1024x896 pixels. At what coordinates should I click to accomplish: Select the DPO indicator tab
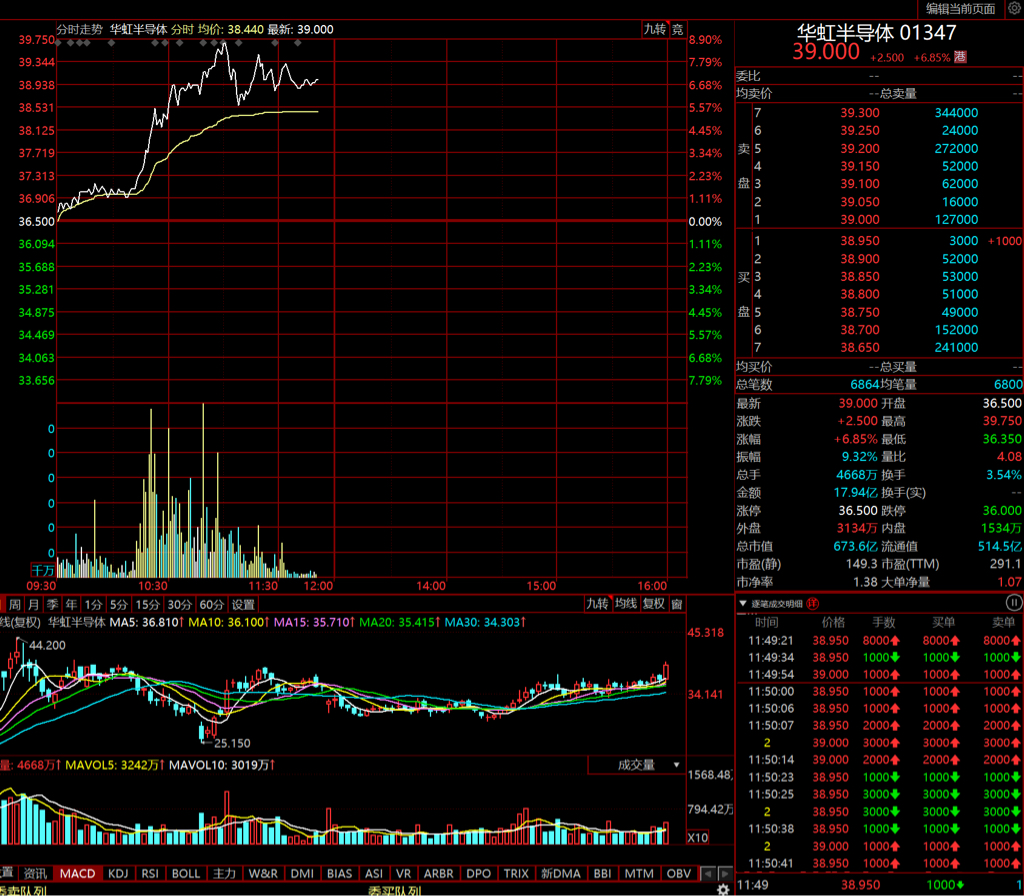pyautogui.click(x=478, y=873)
